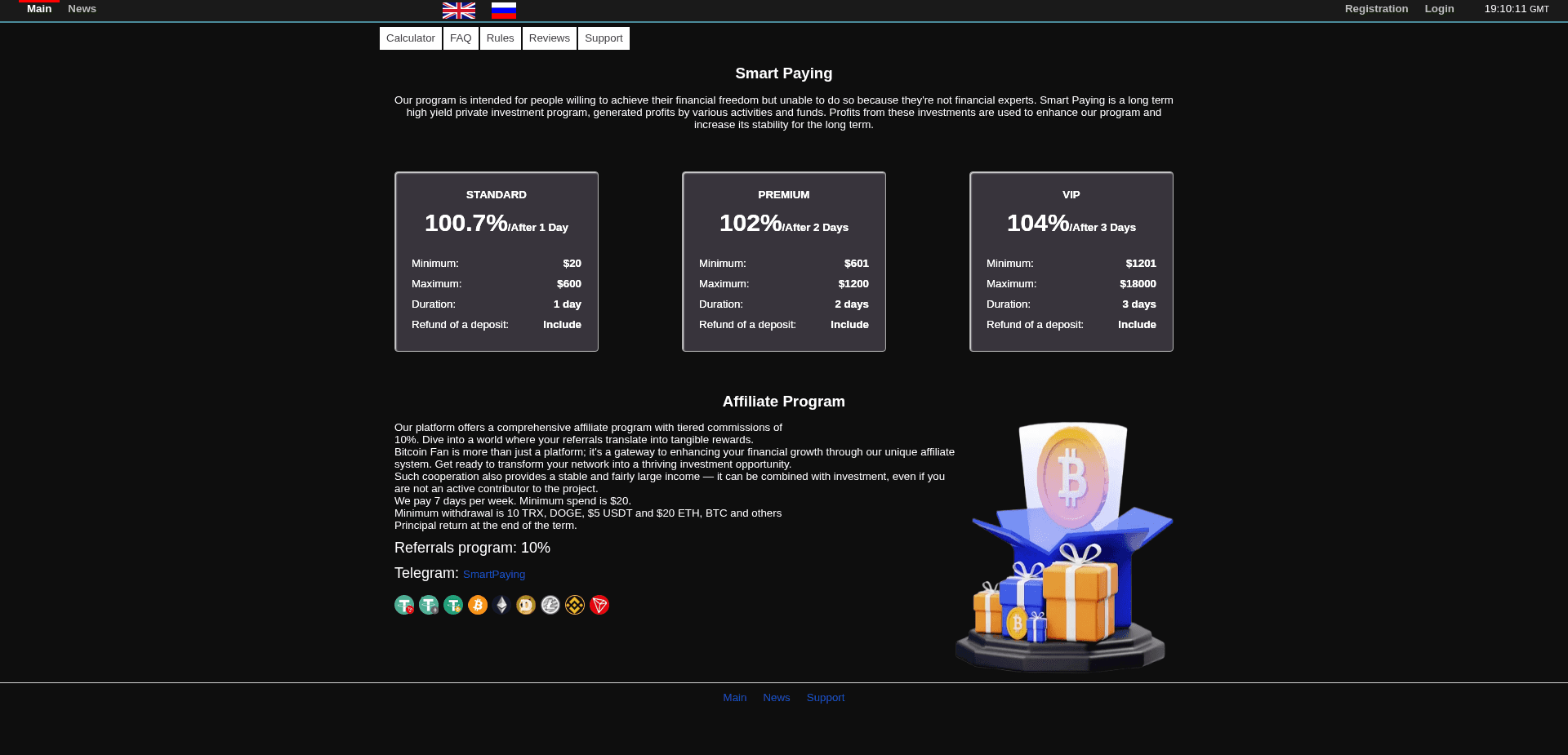Screen dimensions: 1568x755
Task: Select Main in the top navigation
Action: tap(38, 8)
